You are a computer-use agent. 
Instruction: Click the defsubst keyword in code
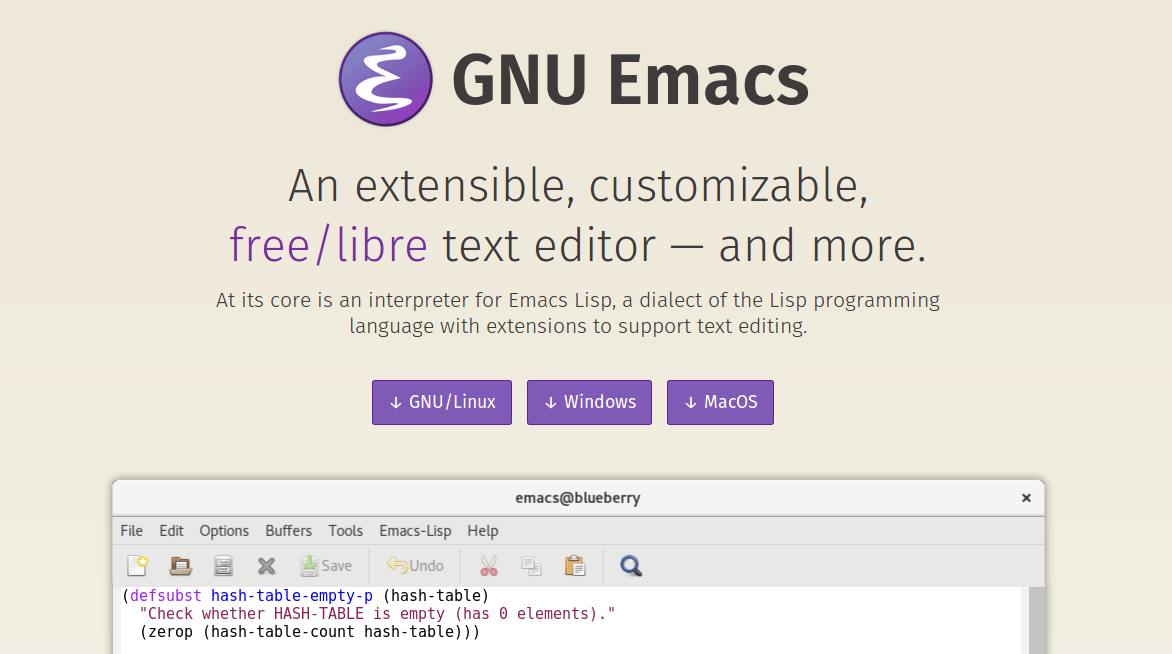tap(166, 596)
